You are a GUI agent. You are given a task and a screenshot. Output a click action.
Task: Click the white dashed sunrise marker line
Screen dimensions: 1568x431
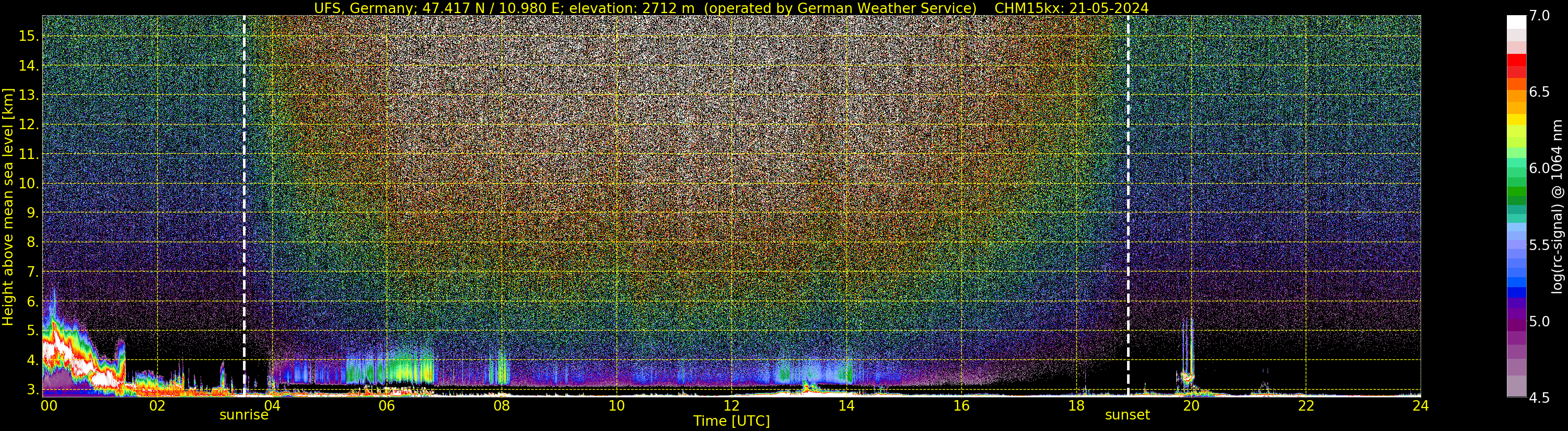coord(244,206)
